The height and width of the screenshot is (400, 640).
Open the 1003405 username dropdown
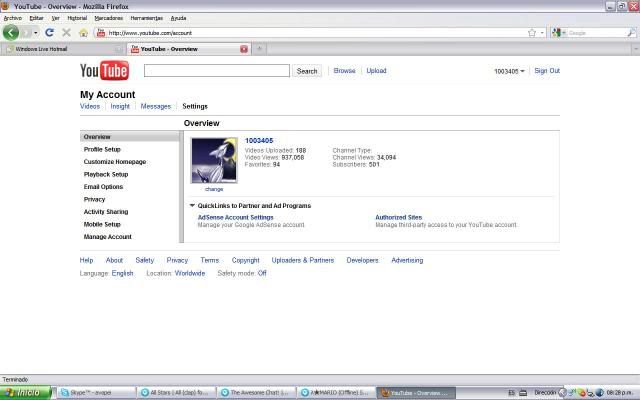(509, 71)
